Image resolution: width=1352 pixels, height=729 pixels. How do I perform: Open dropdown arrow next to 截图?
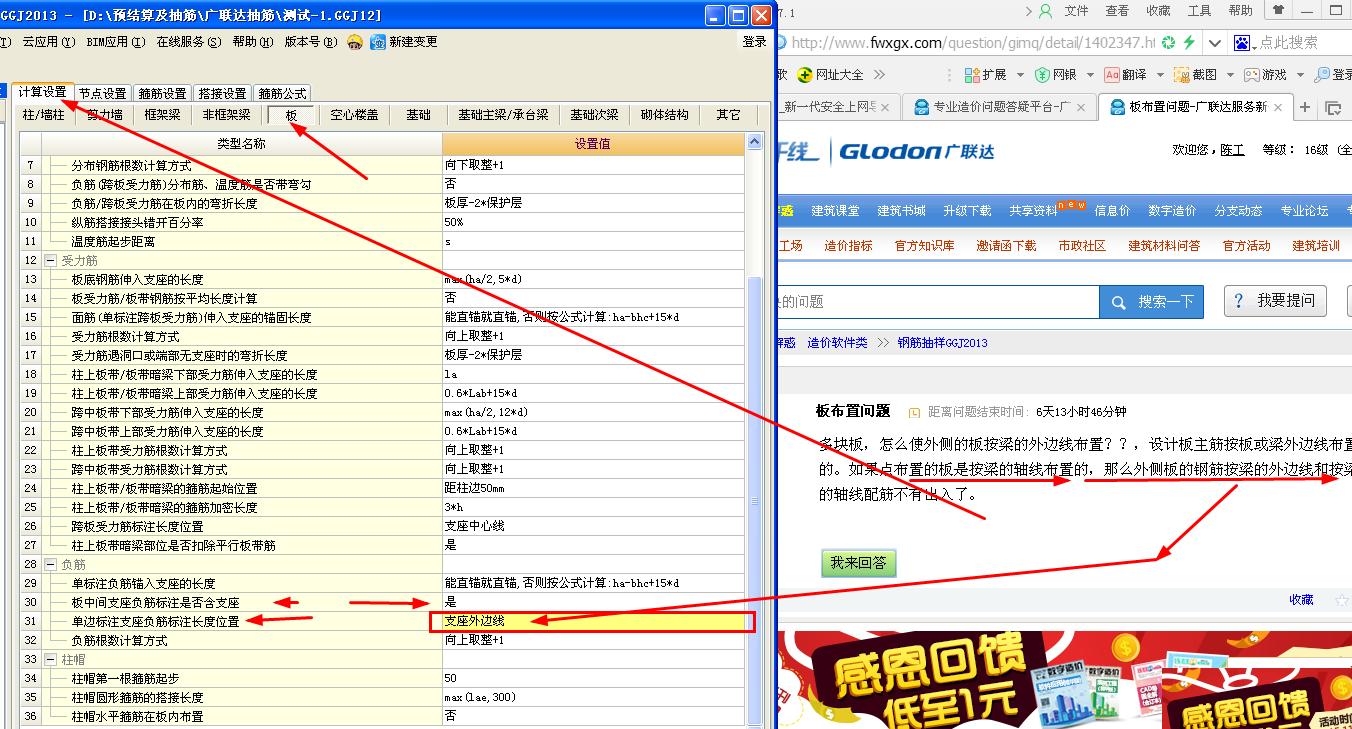1229,75
